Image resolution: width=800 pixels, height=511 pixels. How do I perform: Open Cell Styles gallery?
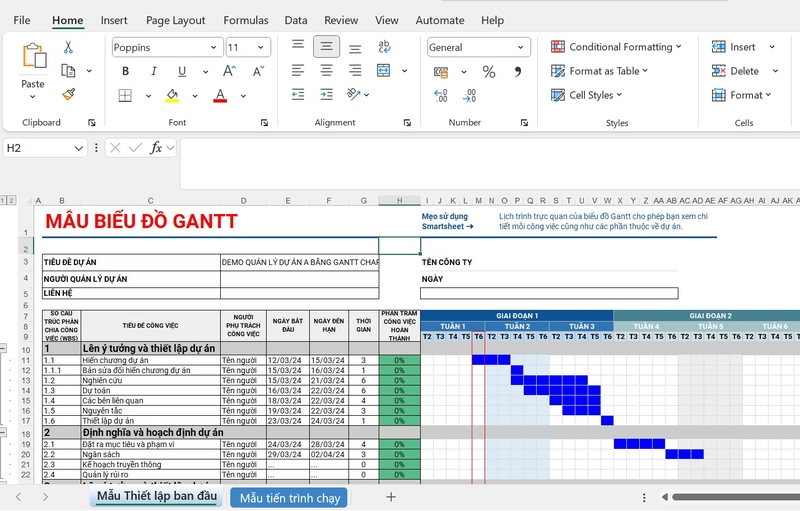(587, 95)
